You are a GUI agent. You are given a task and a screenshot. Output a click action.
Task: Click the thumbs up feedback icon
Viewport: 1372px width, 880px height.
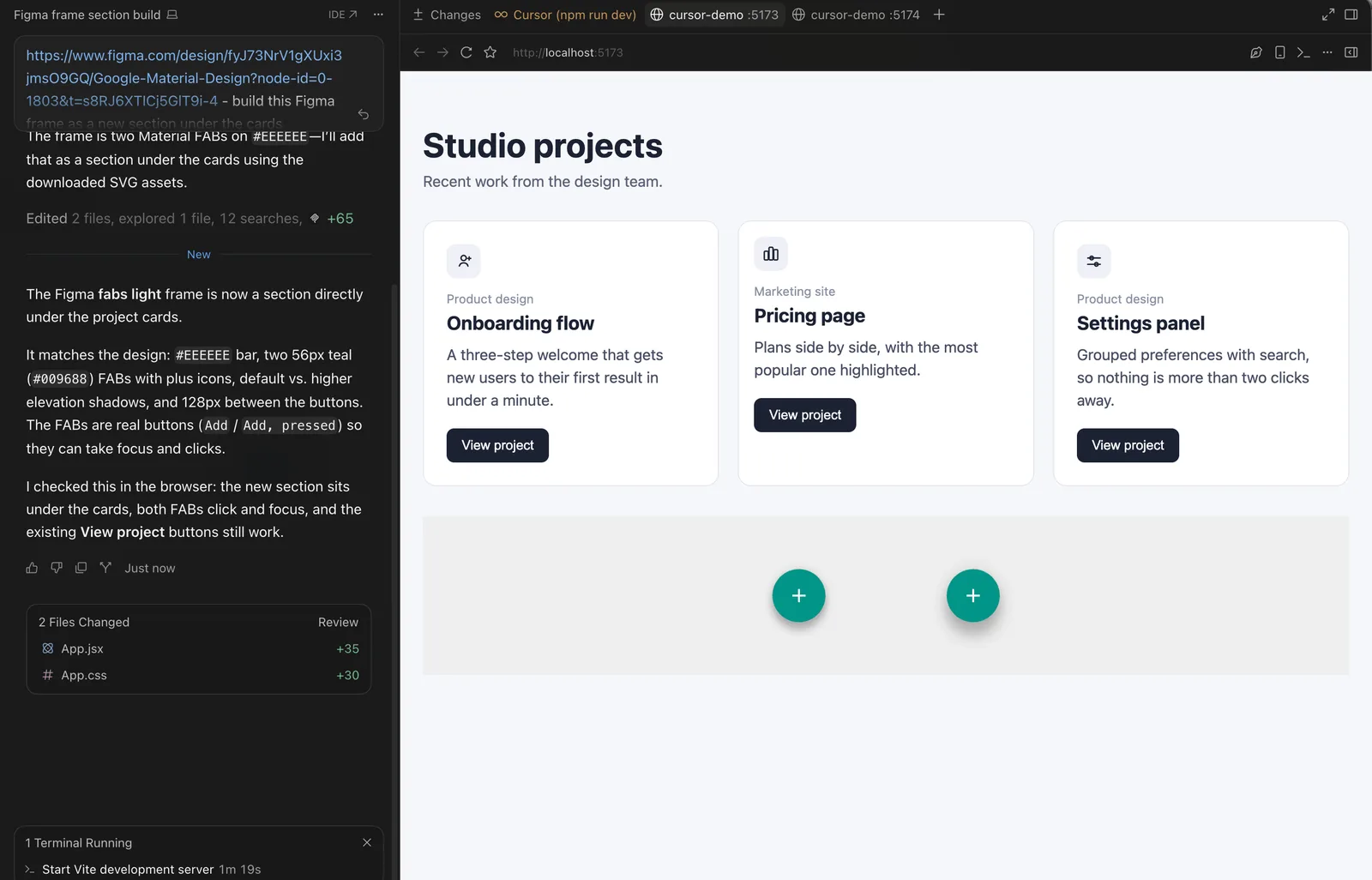32,568
